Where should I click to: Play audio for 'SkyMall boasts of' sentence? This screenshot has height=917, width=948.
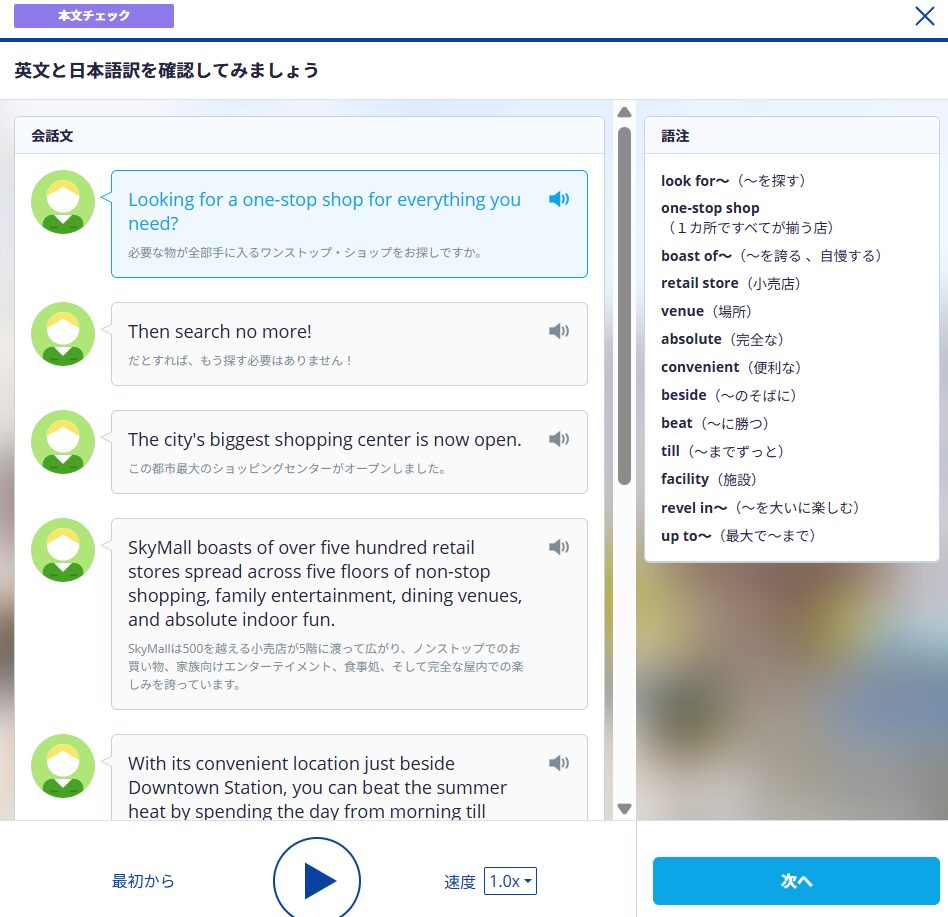558,547
